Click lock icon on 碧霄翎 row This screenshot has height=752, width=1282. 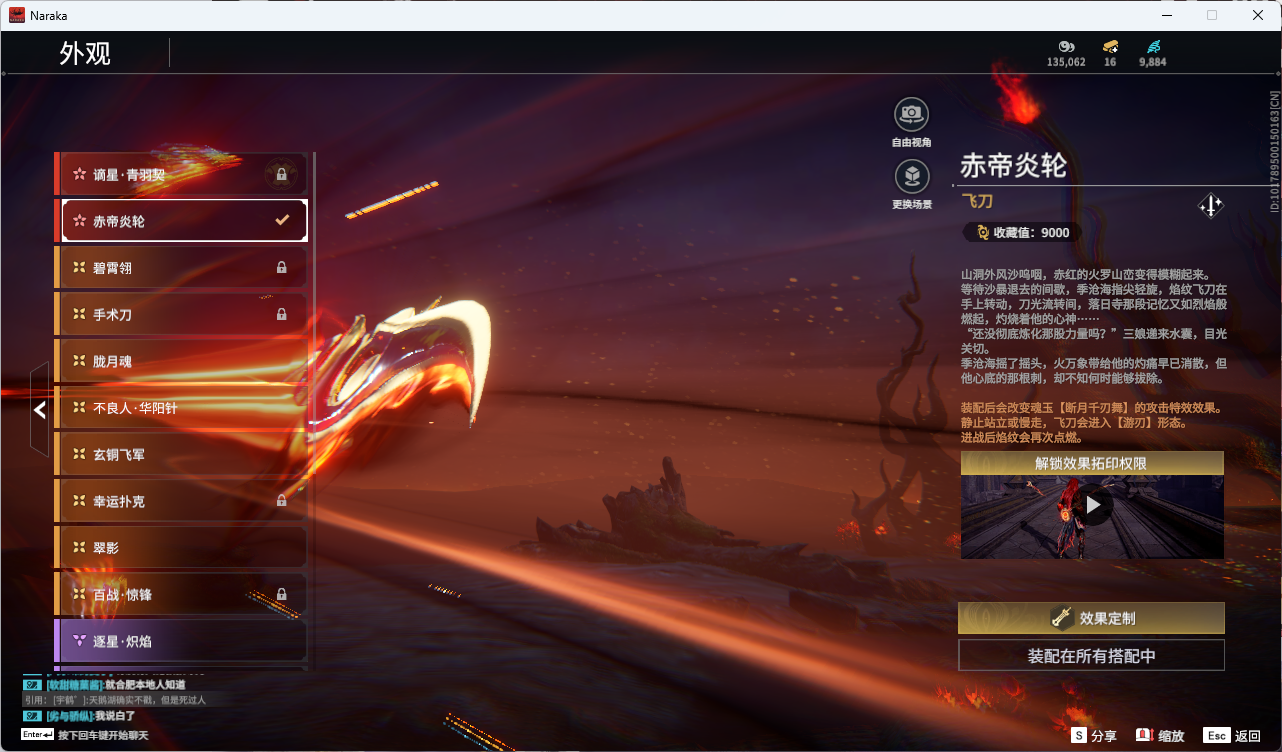click(281, 268)
